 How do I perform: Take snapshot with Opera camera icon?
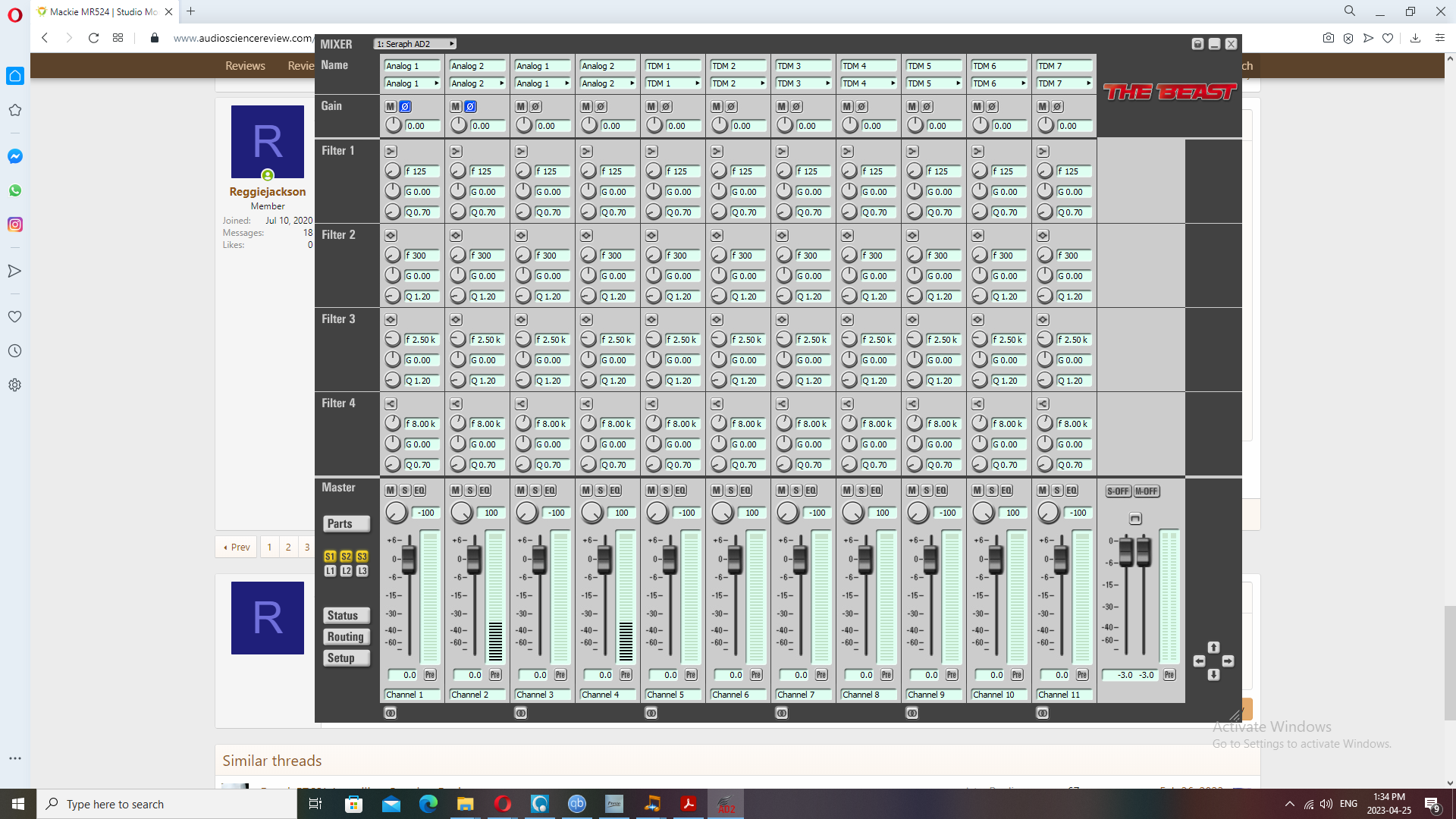1328,38
